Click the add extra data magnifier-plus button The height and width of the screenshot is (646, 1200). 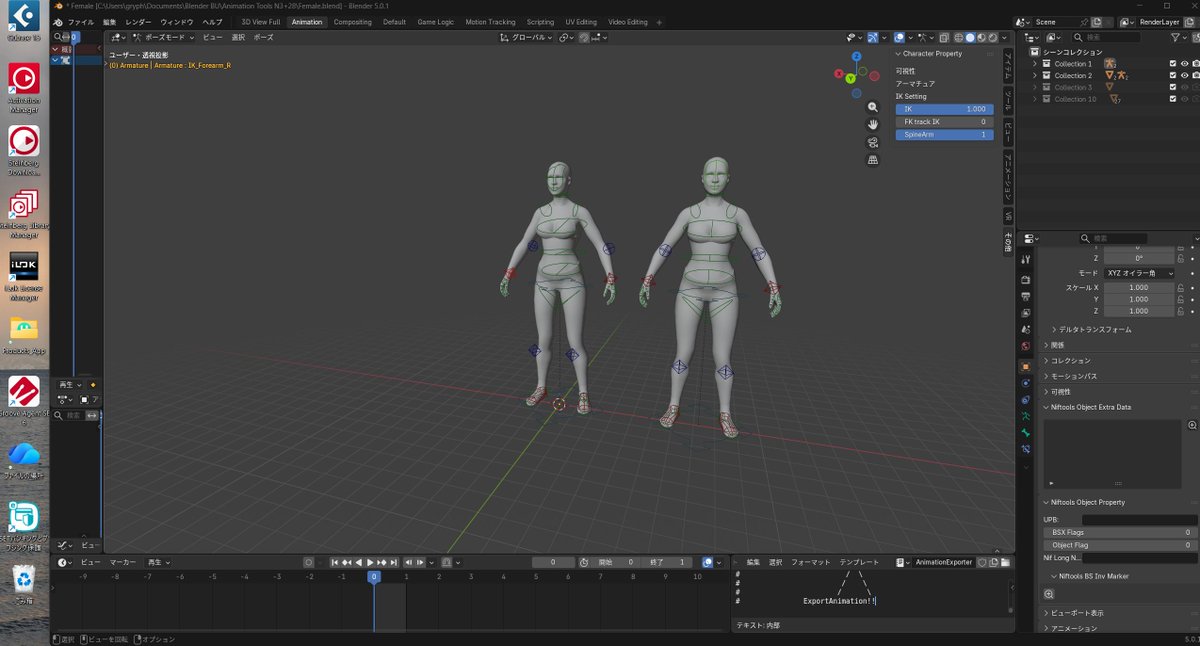pyautogui.click(x=1192, y=425)
